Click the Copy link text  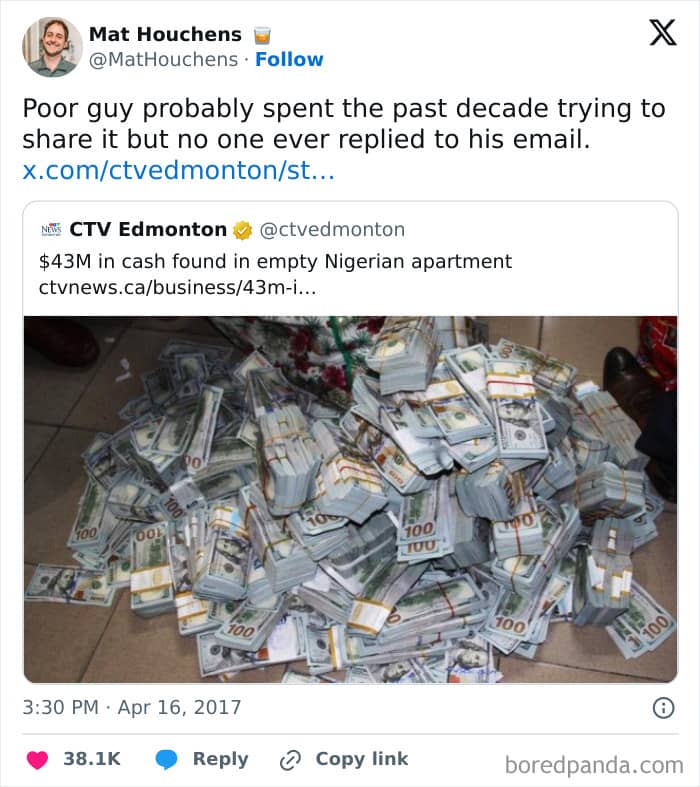[x=362, y=759]
